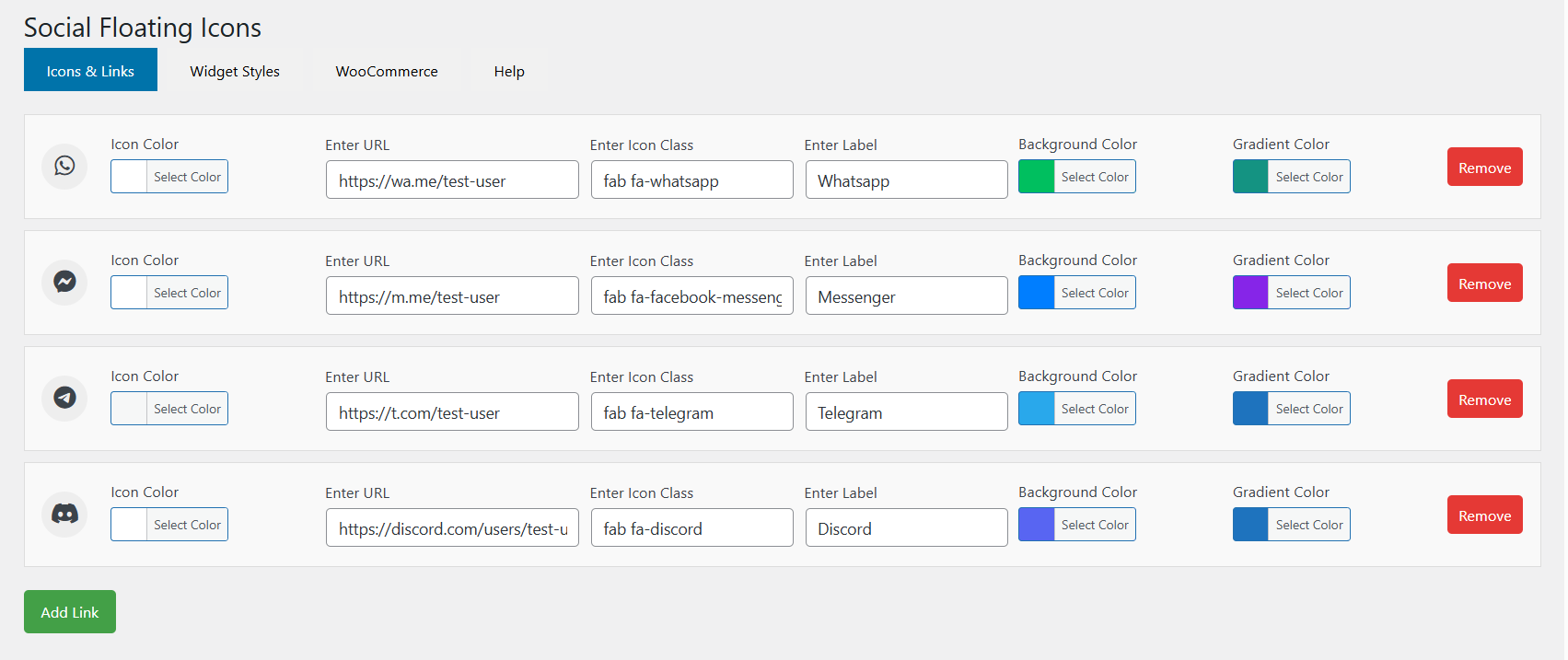
Task: Focus the fab fa-whatsapp icon class field
Action: (x=692, y=179)
